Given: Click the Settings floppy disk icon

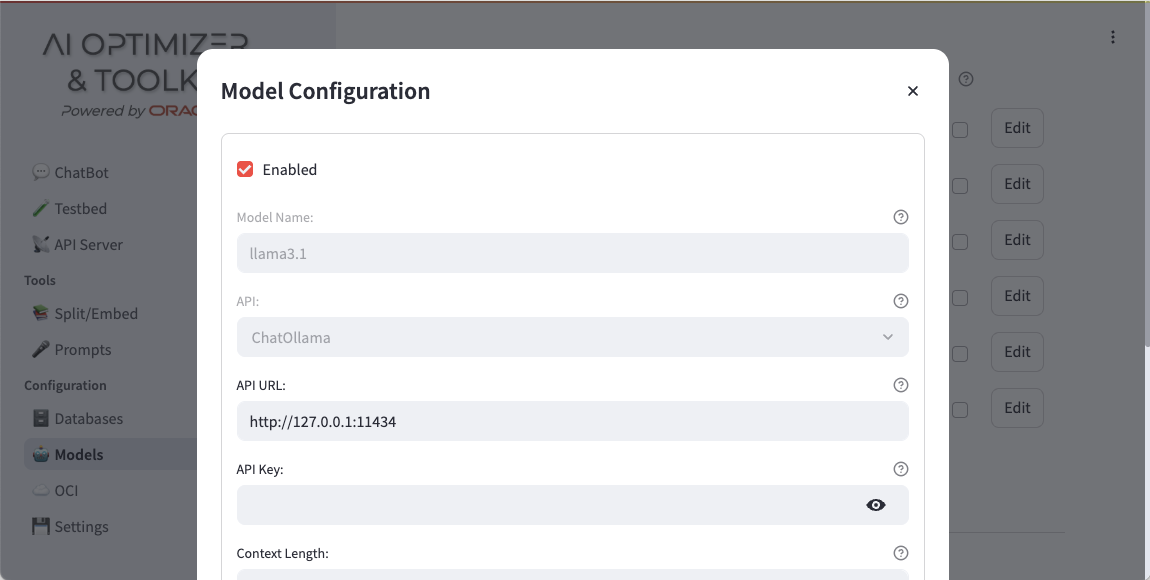Looking at the screenshot, I should pyautogui.click(x=41, y=526).
